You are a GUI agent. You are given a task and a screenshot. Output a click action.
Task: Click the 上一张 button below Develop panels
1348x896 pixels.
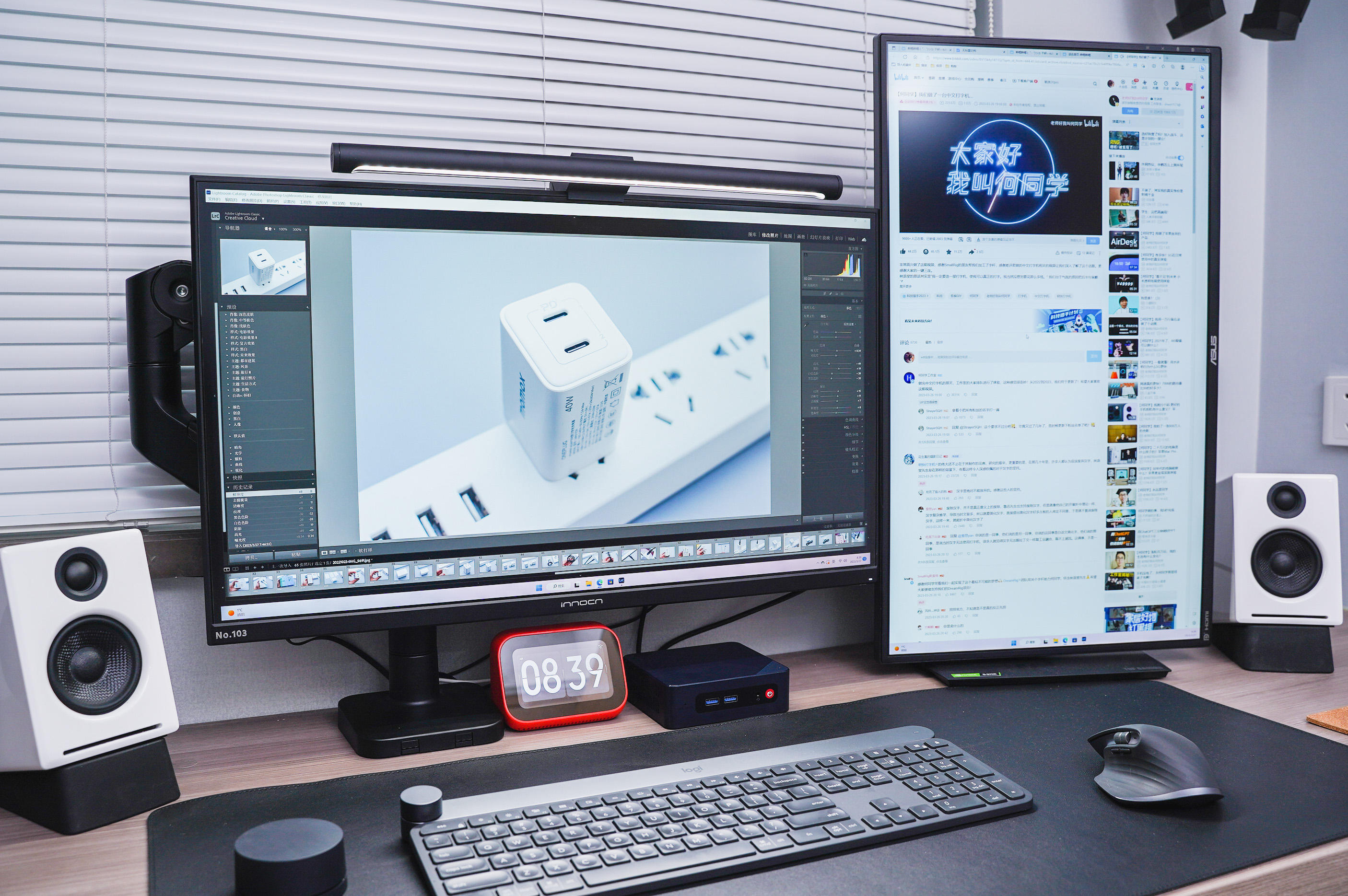(x=818, y=519)
